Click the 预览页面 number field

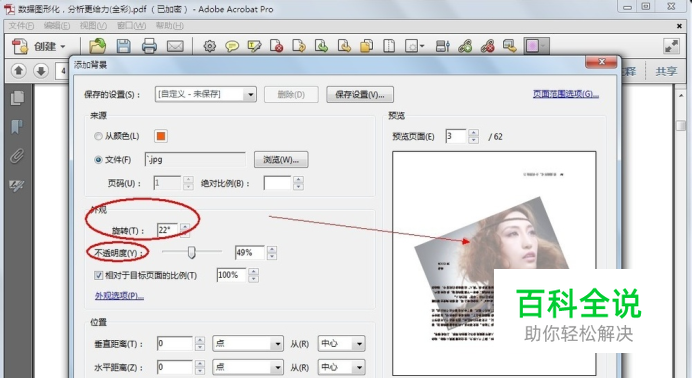456,136
